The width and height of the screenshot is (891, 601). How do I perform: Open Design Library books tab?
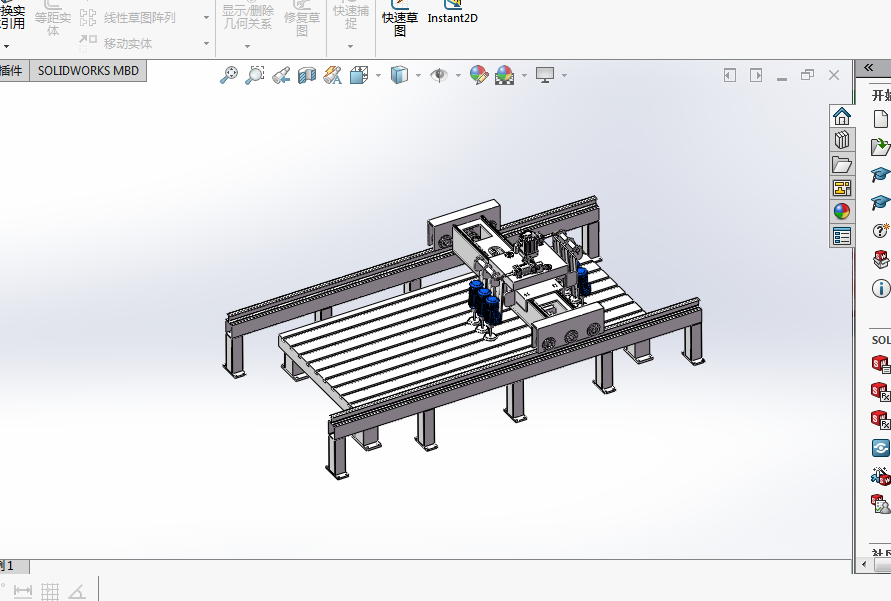[842, 140]
